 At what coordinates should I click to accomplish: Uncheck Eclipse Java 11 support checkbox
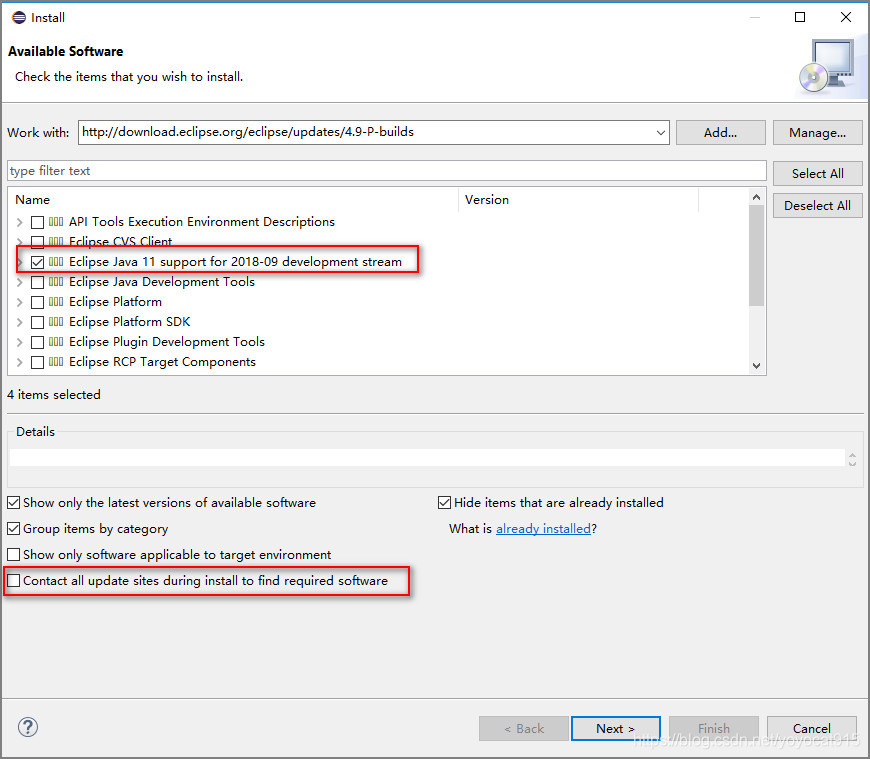coord(37,262)
